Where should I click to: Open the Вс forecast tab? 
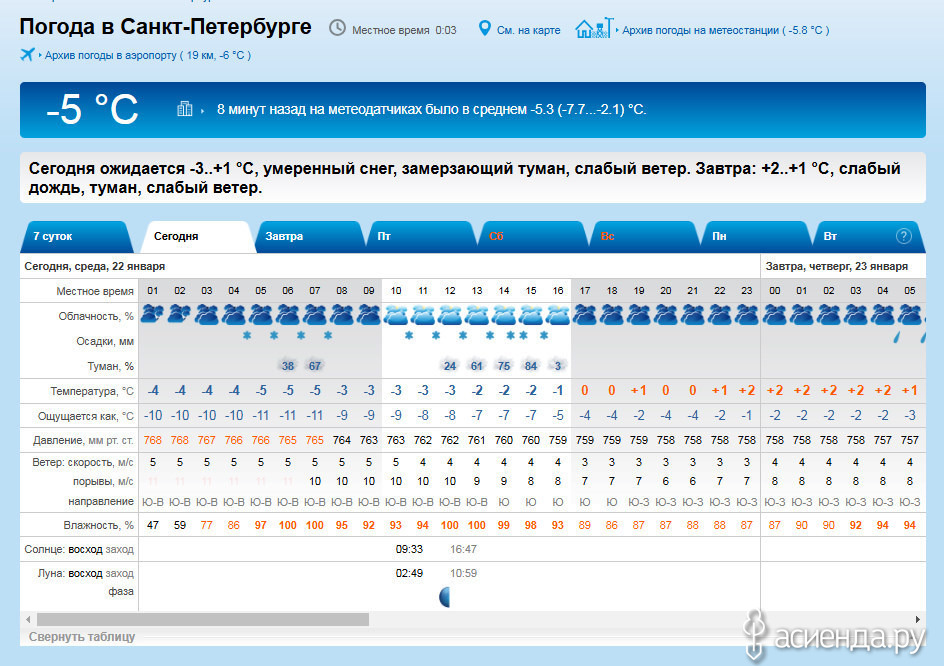click(x=644, y=237)
